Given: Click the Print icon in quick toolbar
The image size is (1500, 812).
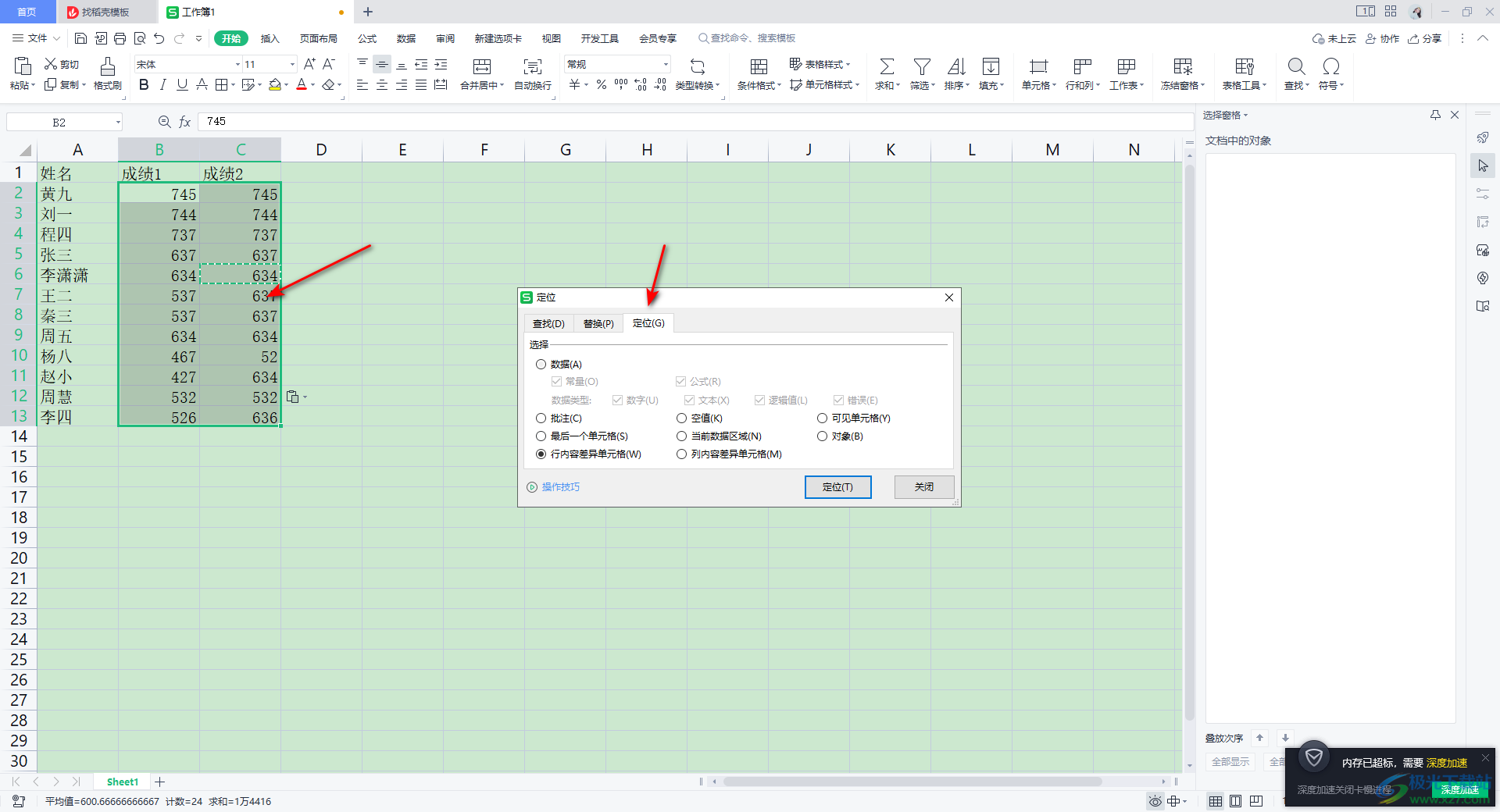Looking at the screenshot, I should (120, 38).
